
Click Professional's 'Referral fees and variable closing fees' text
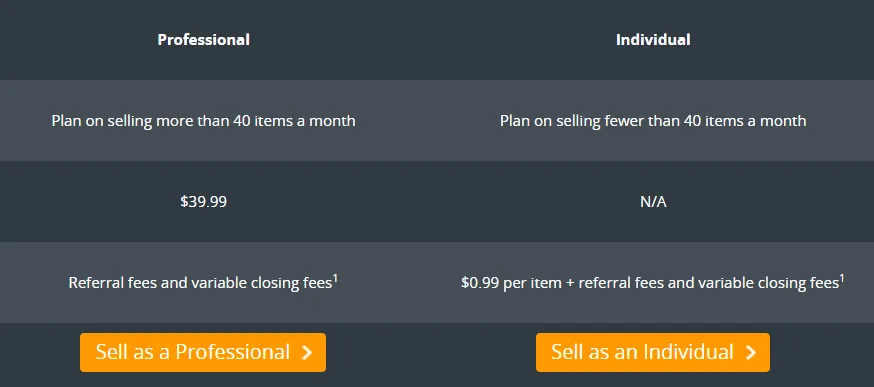(x=200, y=283)
